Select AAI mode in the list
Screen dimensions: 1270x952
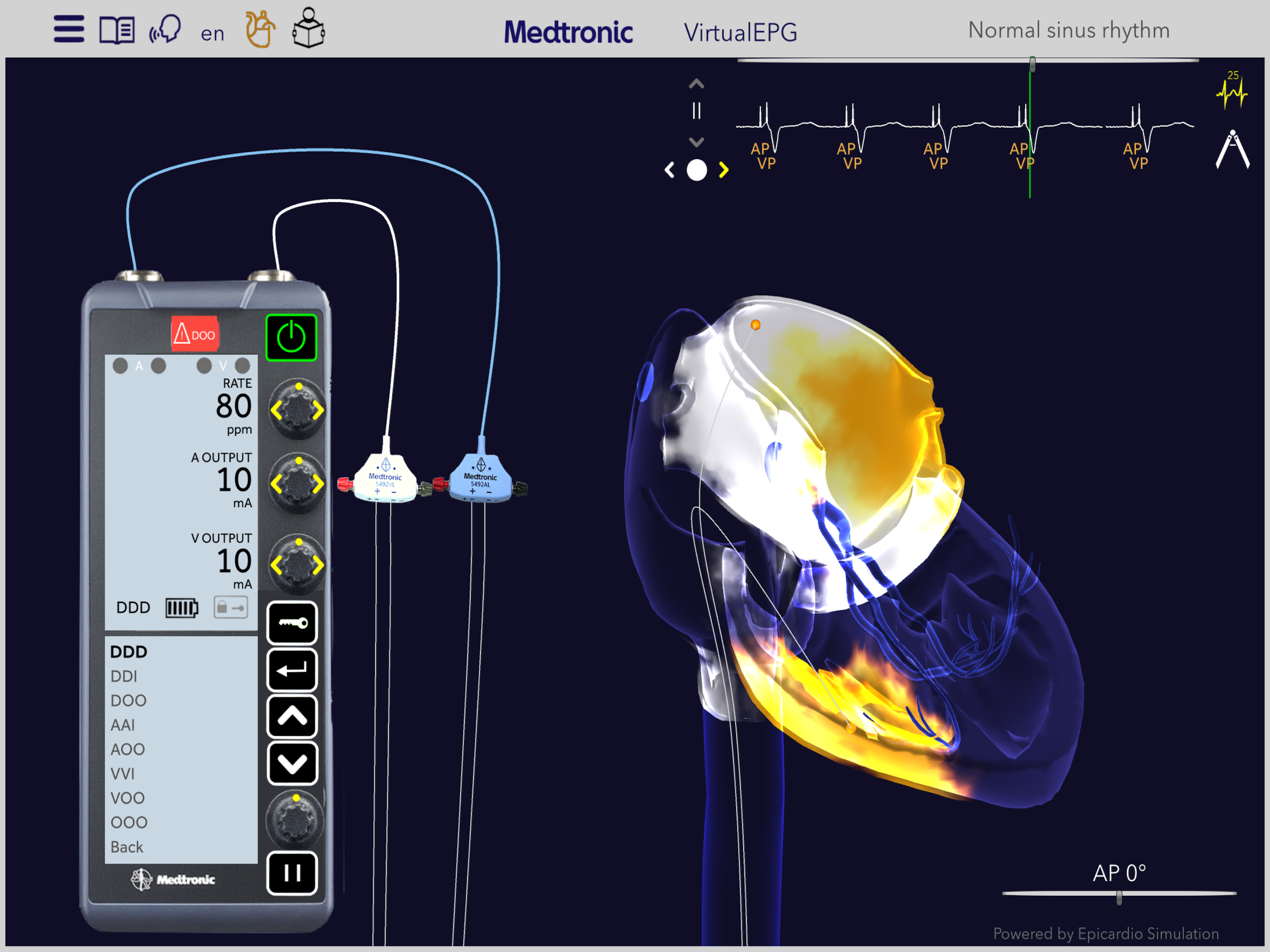[x=123, y=725]
